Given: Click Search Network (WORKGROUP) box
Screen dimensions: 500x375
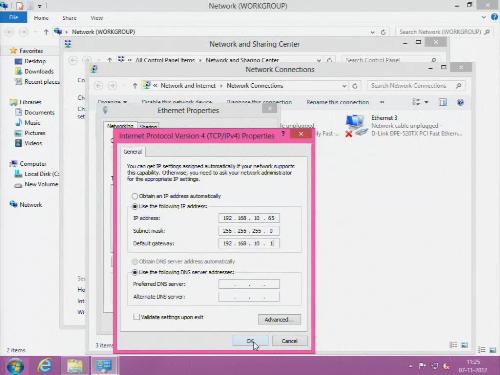Looking at the screenshot, I should tap(445, 32).
